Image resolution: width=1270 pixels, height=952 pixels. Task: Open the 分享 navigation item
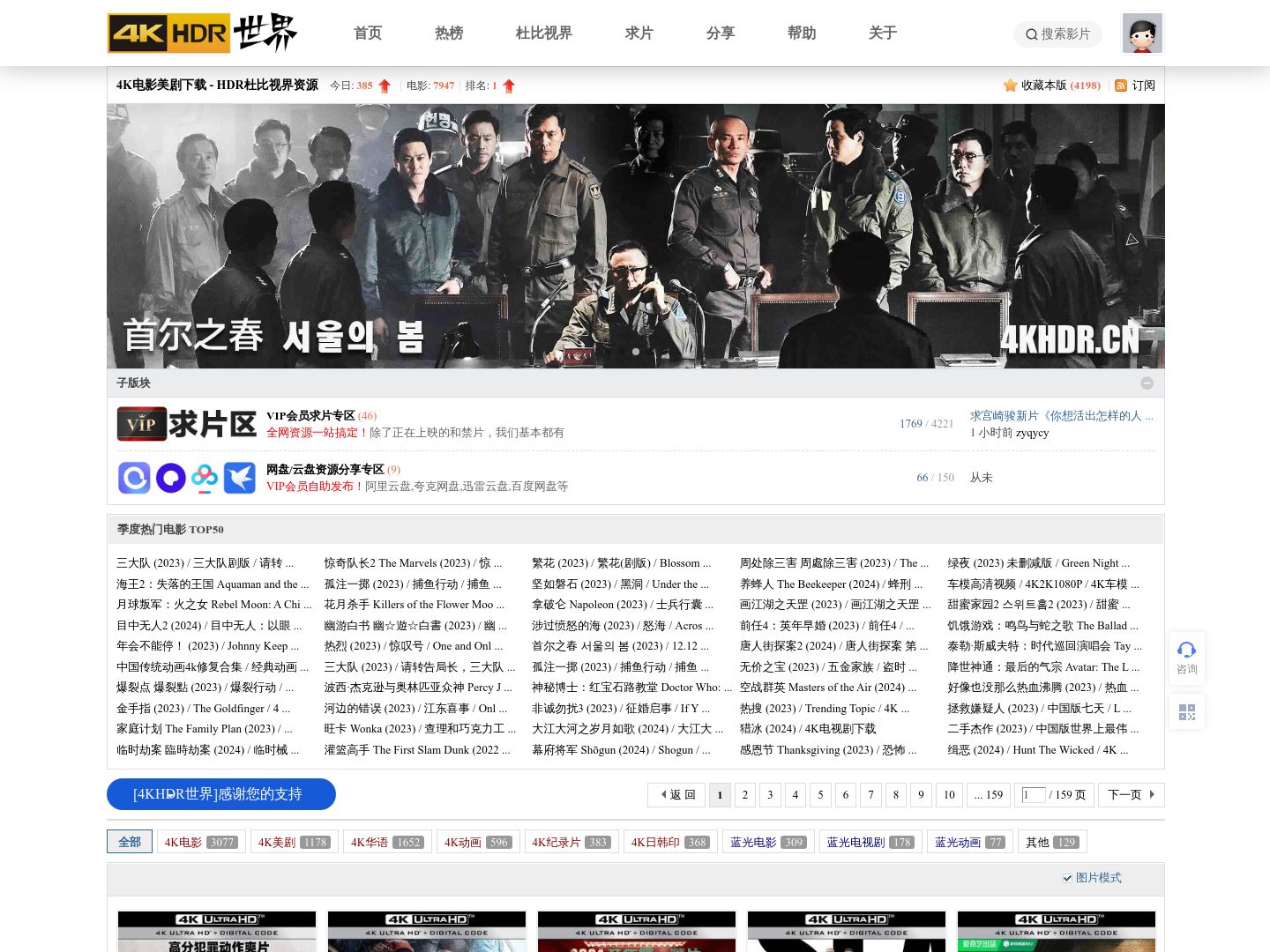click(721, 33)
